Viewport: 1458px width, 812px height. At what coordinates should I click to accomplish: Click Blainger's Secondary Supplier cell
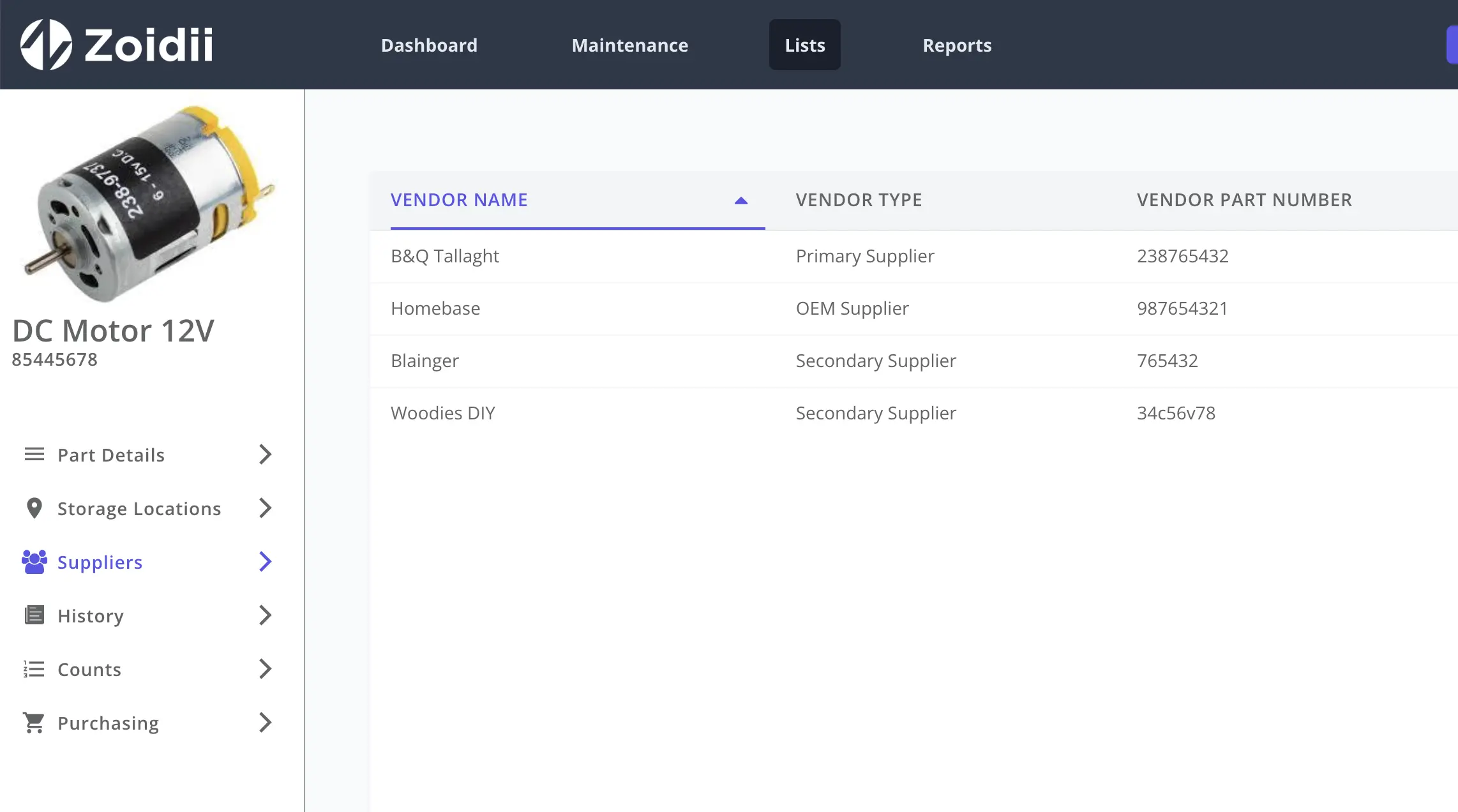coord(876,361)
